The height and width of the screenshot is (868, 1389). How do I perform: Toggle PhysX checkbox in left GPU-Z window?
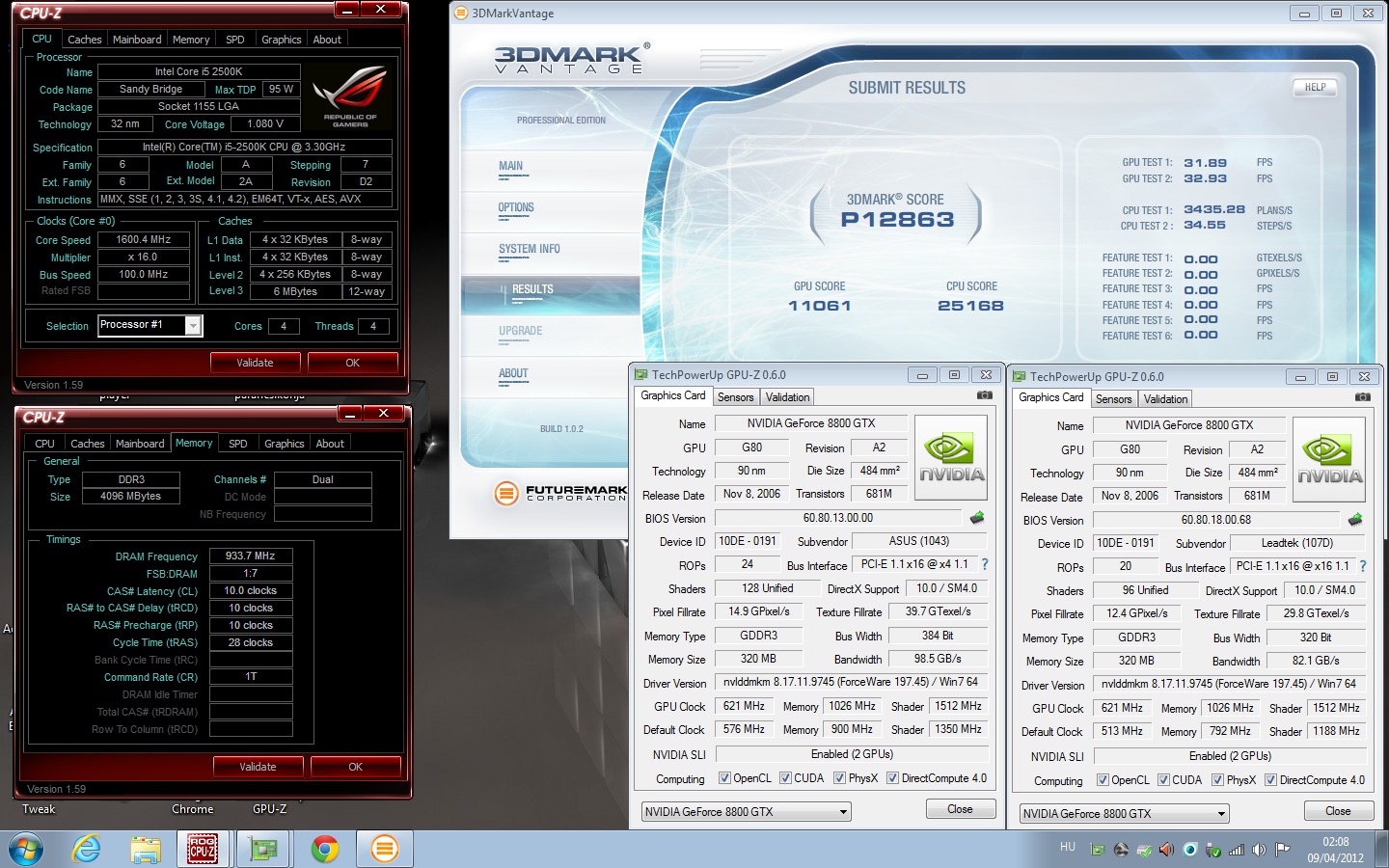tap(839, 778)
